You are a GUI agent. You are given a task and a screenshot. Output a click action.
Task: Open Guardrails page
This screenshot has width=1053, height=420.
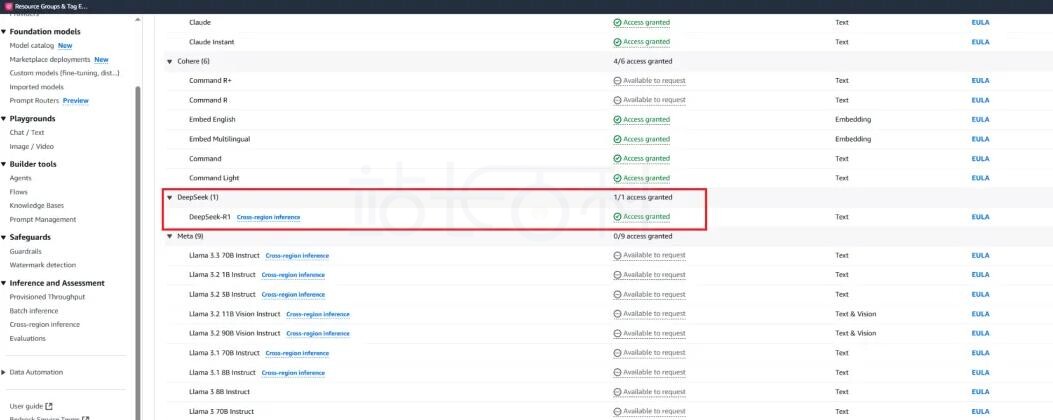[x=26, y=251]
